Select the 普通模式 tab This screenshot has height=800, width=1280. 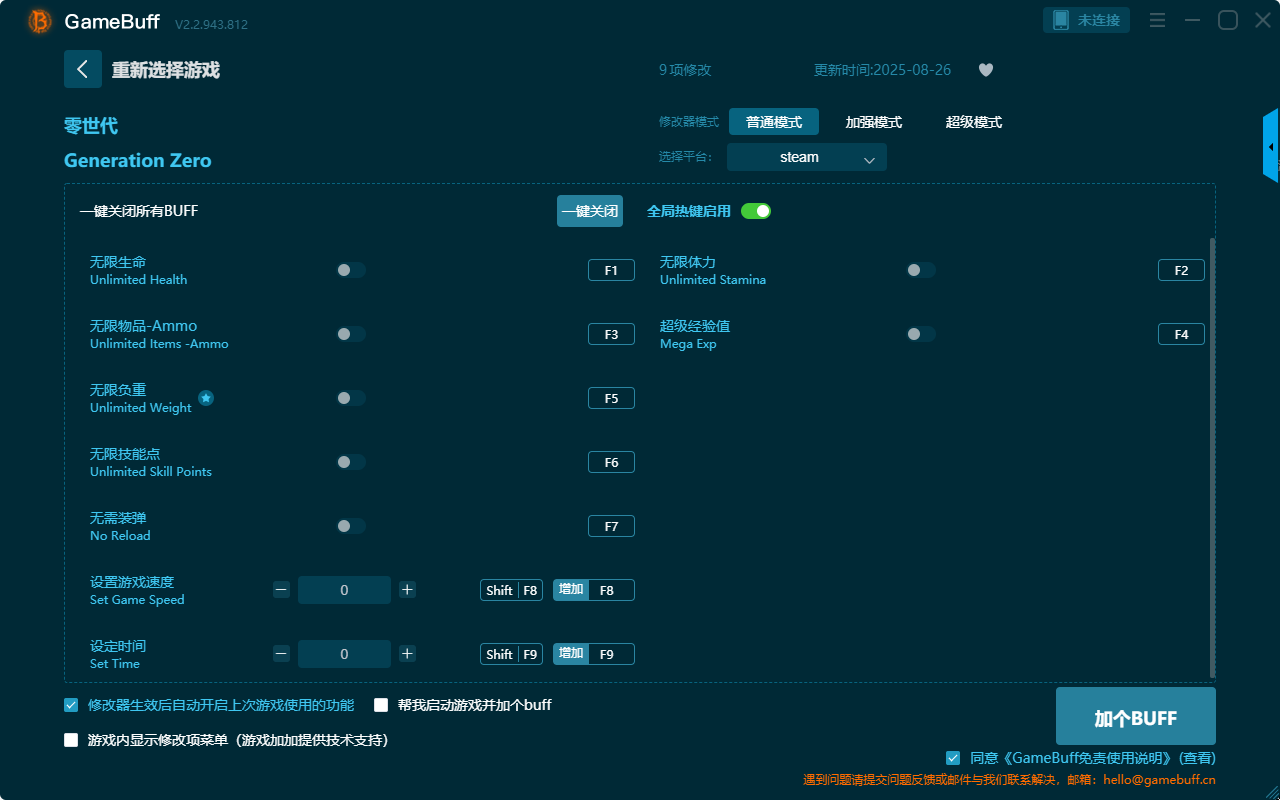tap(774, 122)
